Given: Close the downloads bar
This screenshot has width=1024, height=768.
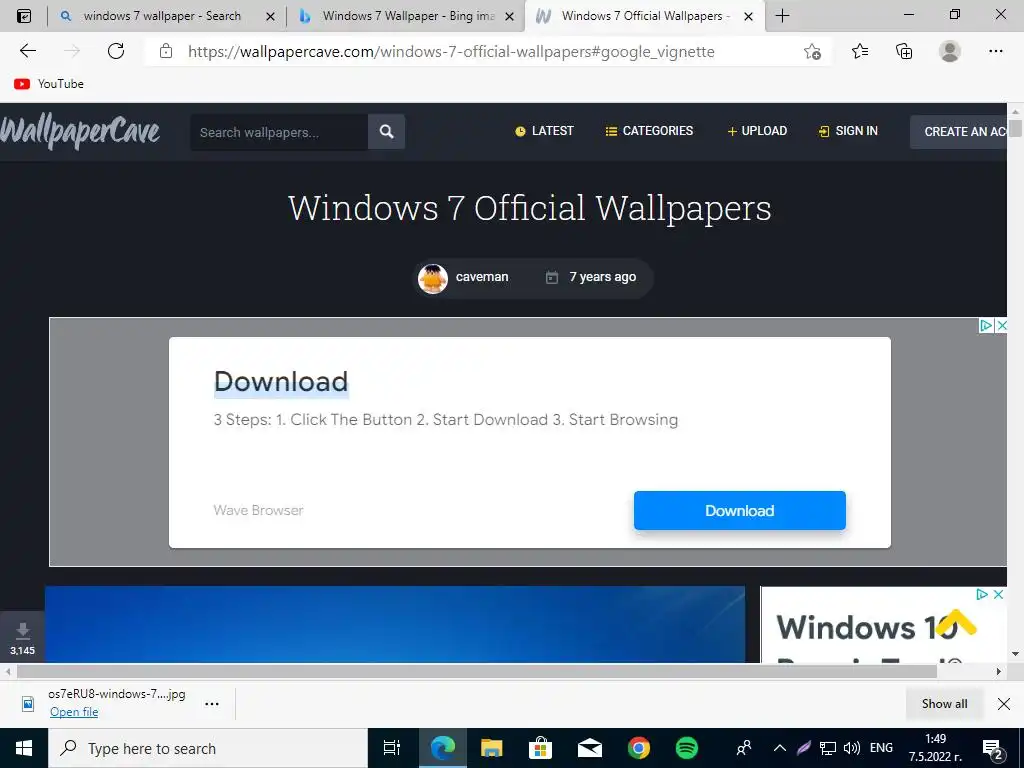Looking at the screenshot, I should pyautogui.click(x=1004, y=704).
